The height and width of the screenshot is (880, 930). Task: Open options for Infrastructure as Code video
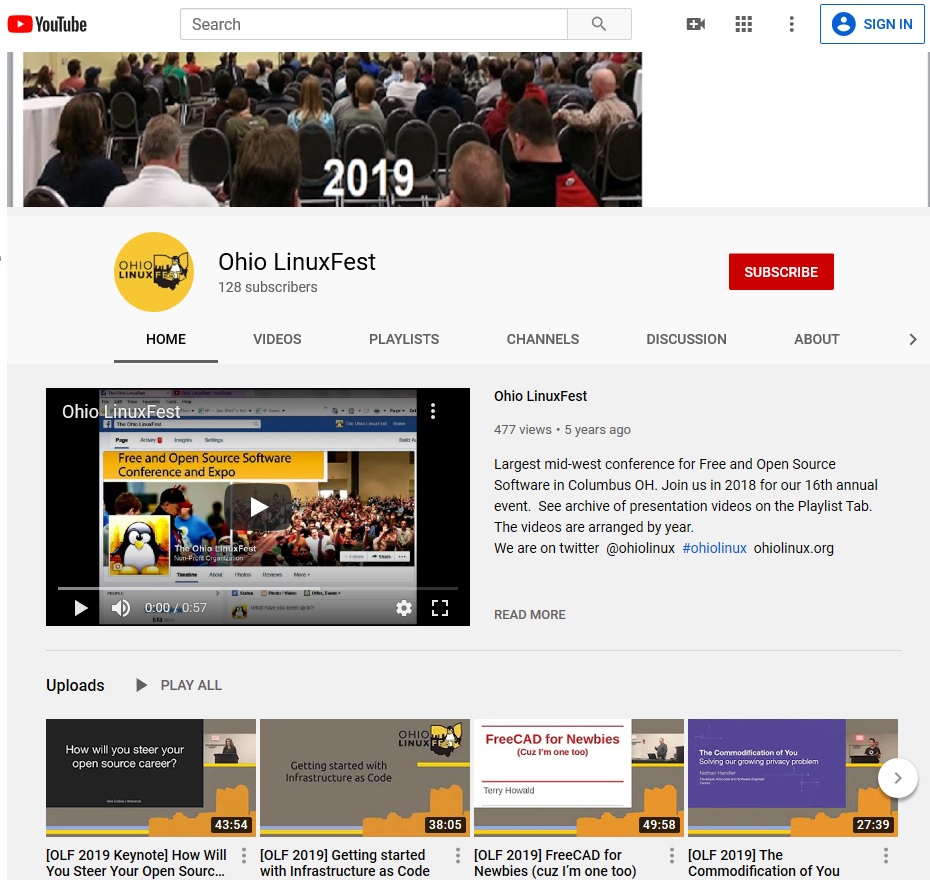pos(458,855)
